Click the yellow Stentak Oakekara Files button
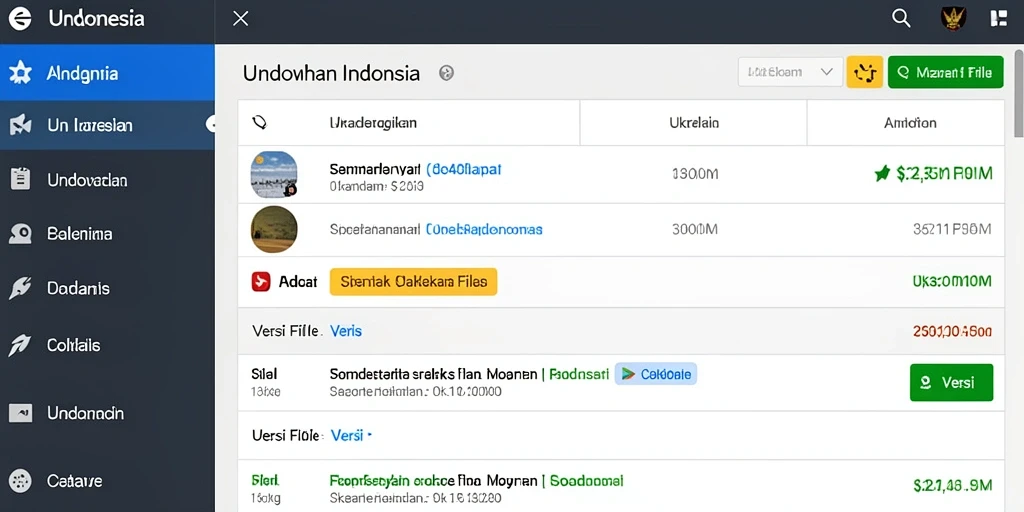The image size is (1024, 512). [x=413, y=281]
